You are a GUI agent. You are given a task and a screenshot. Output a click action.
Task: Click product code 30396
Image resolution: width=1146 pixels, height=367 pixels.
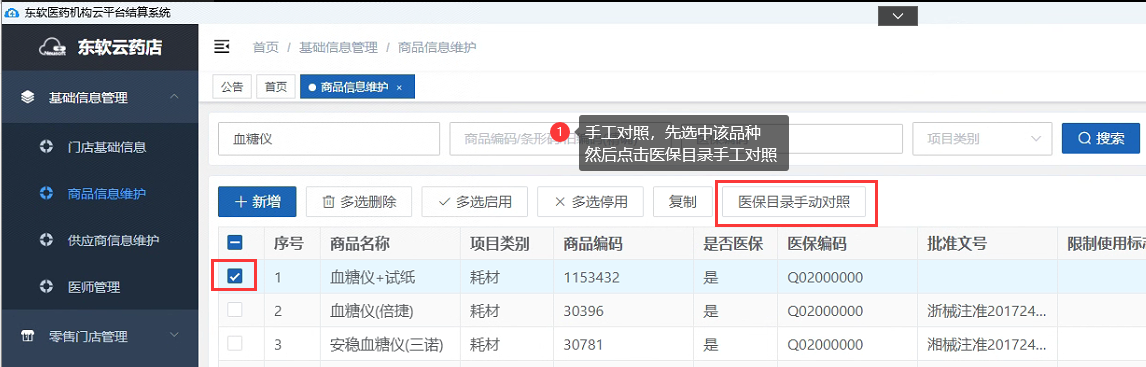(x=583, y=311)
